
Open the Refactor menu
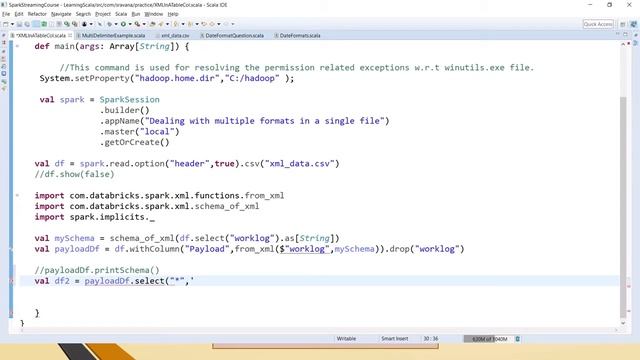pyautogui.click(x=37, y=14)
